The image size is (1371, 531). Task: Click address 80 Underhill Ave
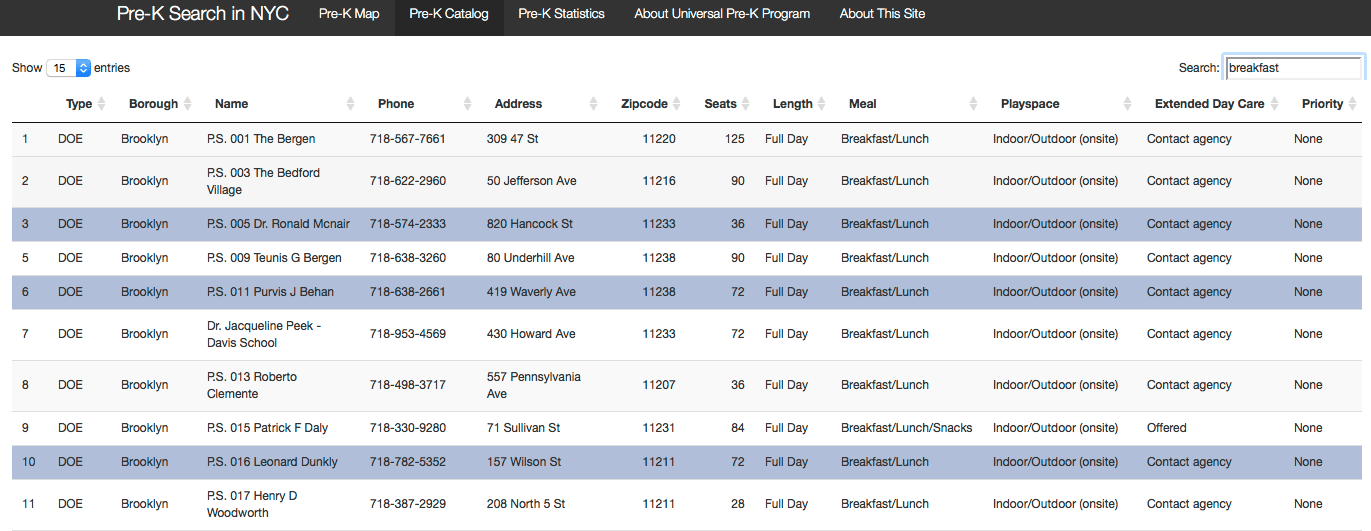pyautogui.click(x=531, y=258)
